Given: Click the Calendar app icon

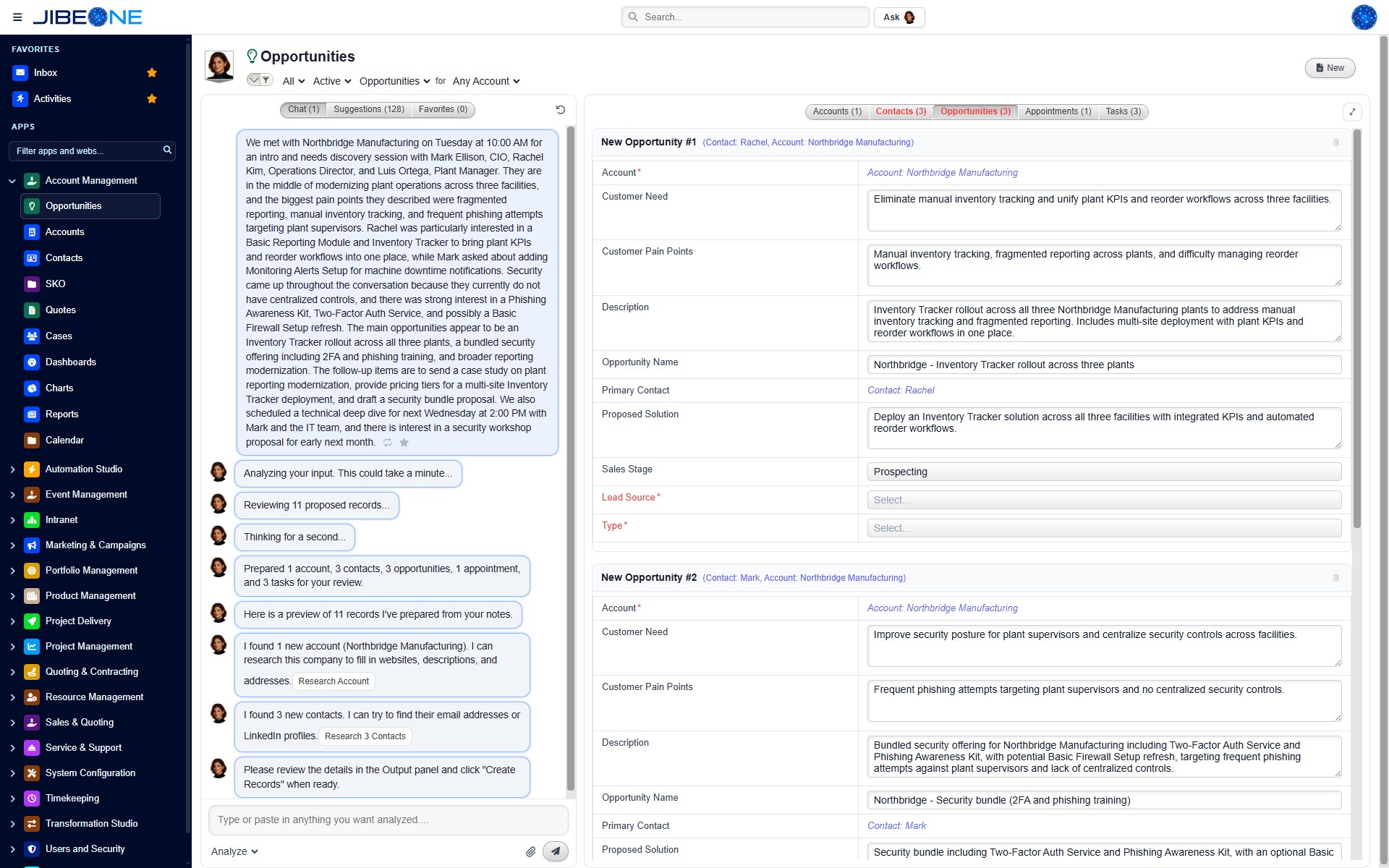Looking at the screenshot, I should [x=32, y=441].
